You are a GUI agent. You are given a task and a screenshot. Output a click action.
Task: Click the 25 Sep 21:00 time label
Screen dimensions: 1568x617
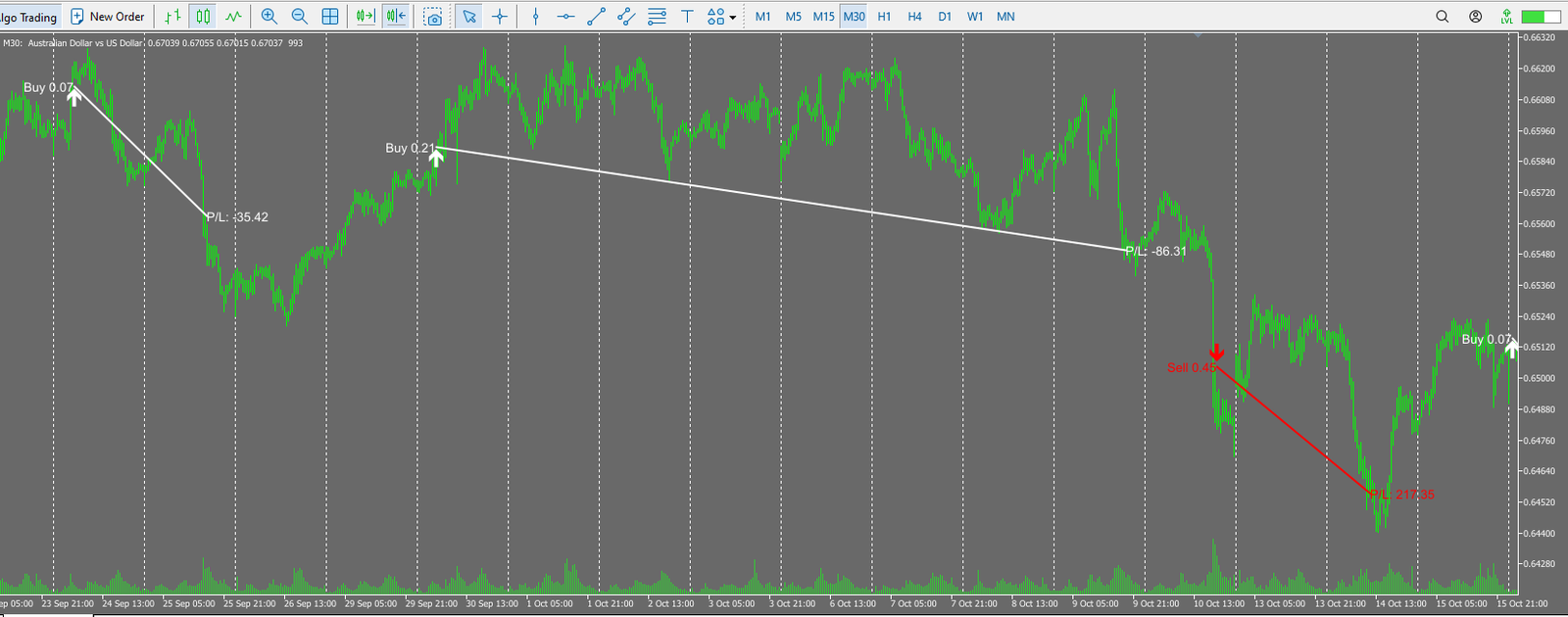(250, 603)
